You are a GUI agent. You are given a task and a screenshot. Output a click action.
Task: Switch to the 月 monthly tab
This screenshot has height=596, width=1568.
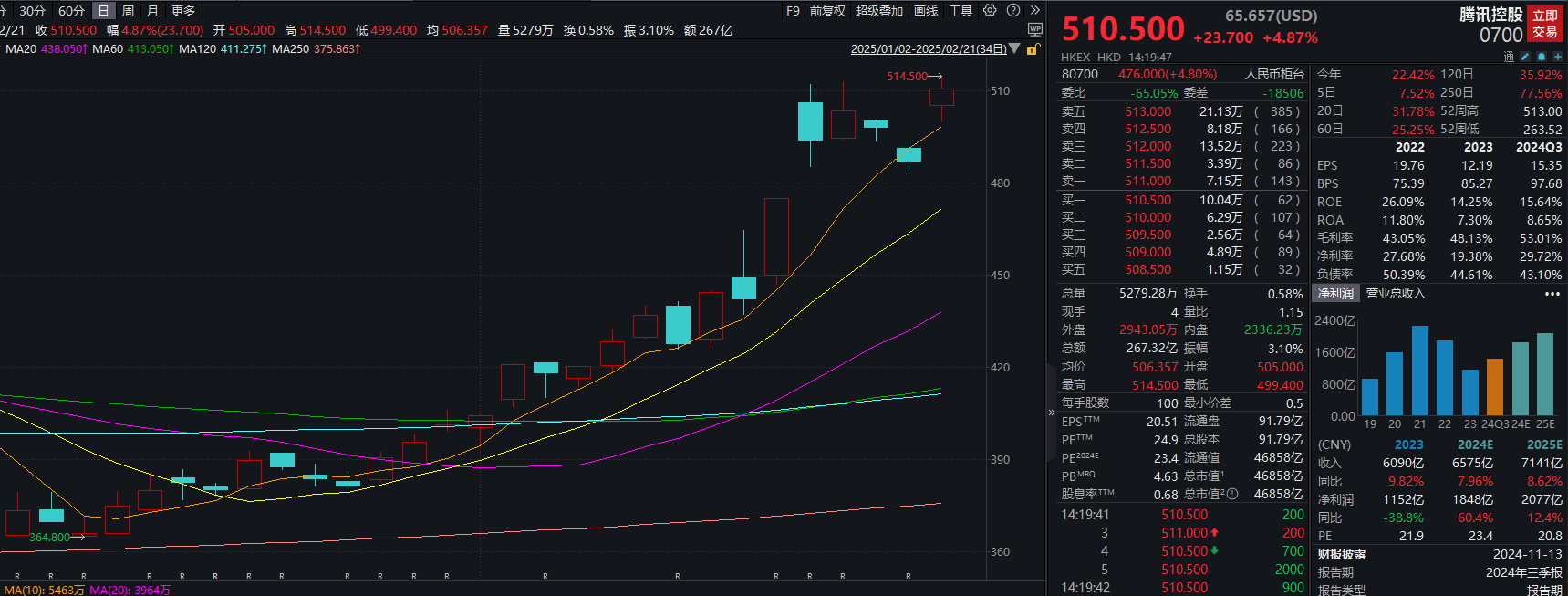click(x=152, y=11)
